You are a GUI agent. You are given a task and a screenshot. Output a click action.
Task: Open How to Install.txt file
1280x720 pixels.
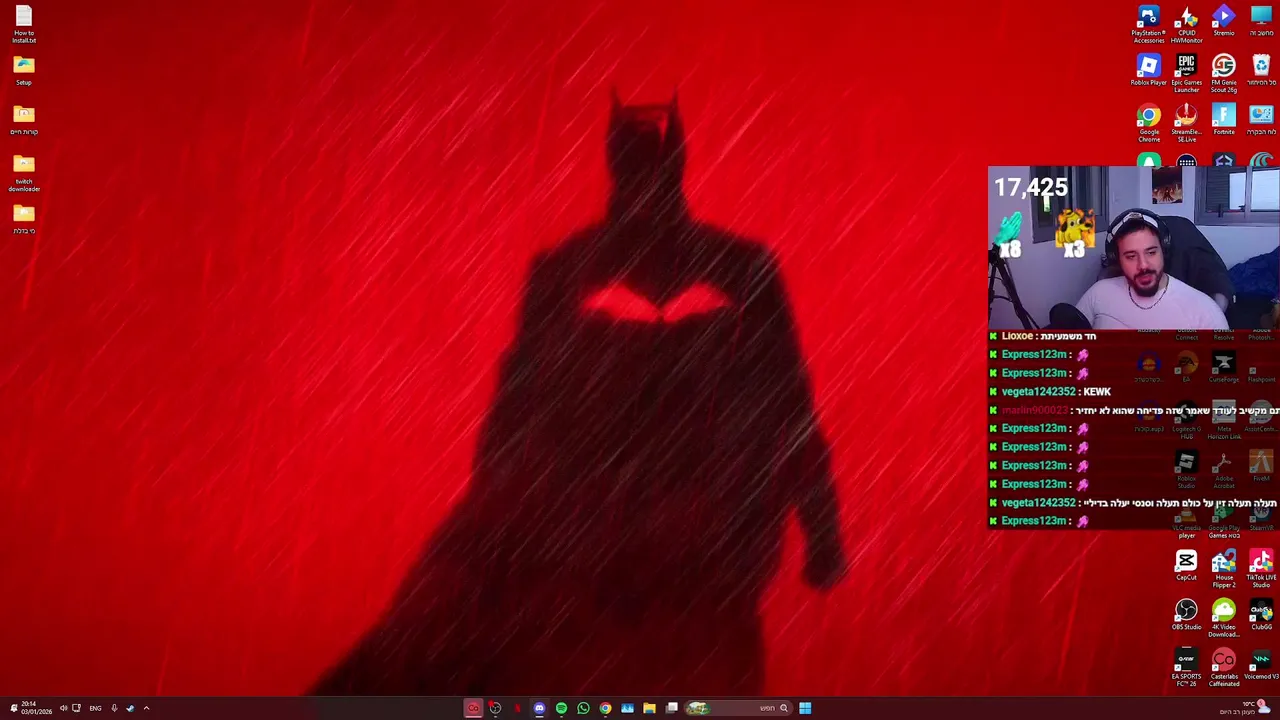[x=24, y=25]
